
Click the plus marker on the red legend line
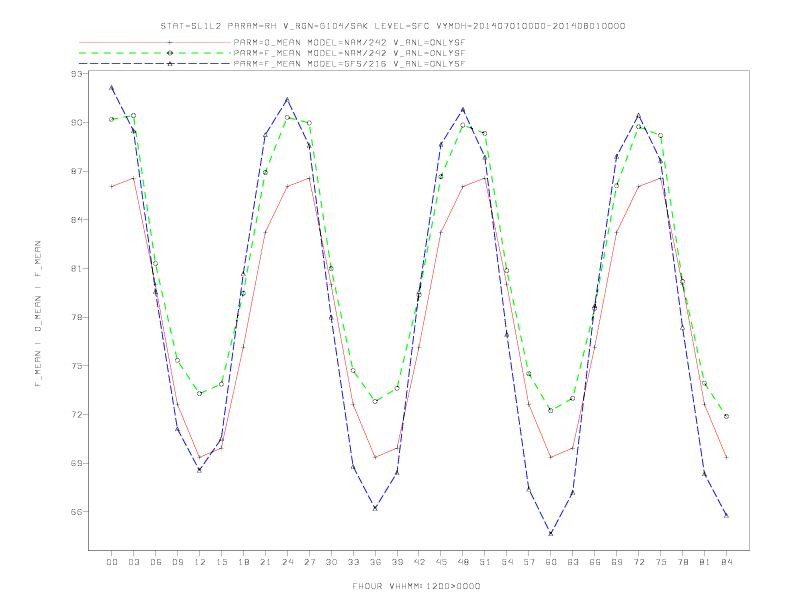coord(170,42)
